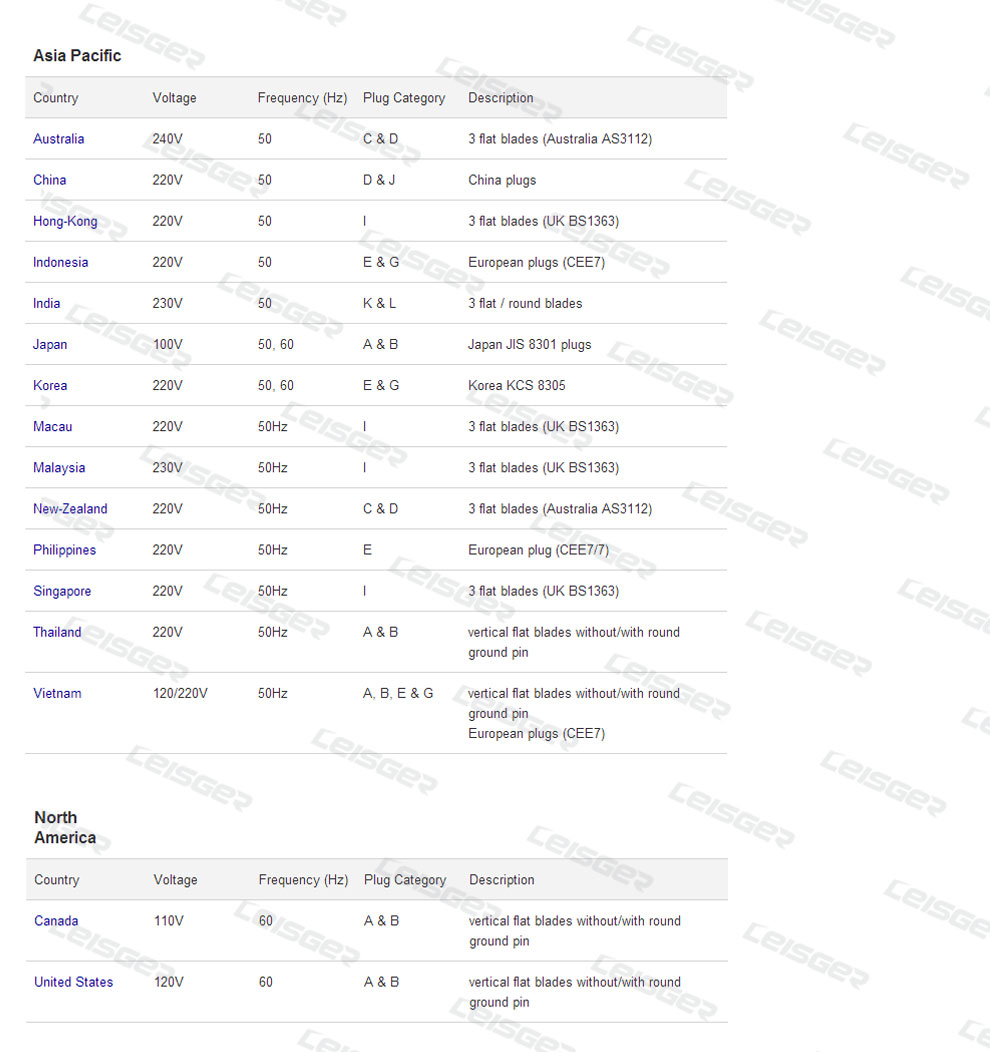The width and height of the screenshot is (990, 1052).
Task: Click the Korea link
Action: [x=50, y=385]
